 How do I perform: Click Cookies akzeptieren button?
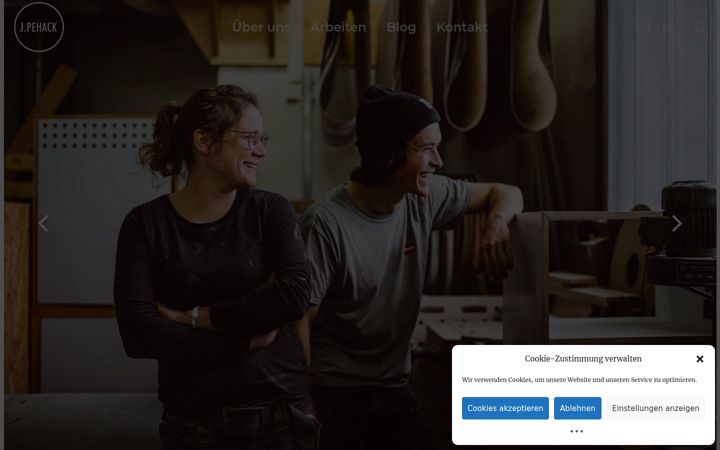(505, 408)
